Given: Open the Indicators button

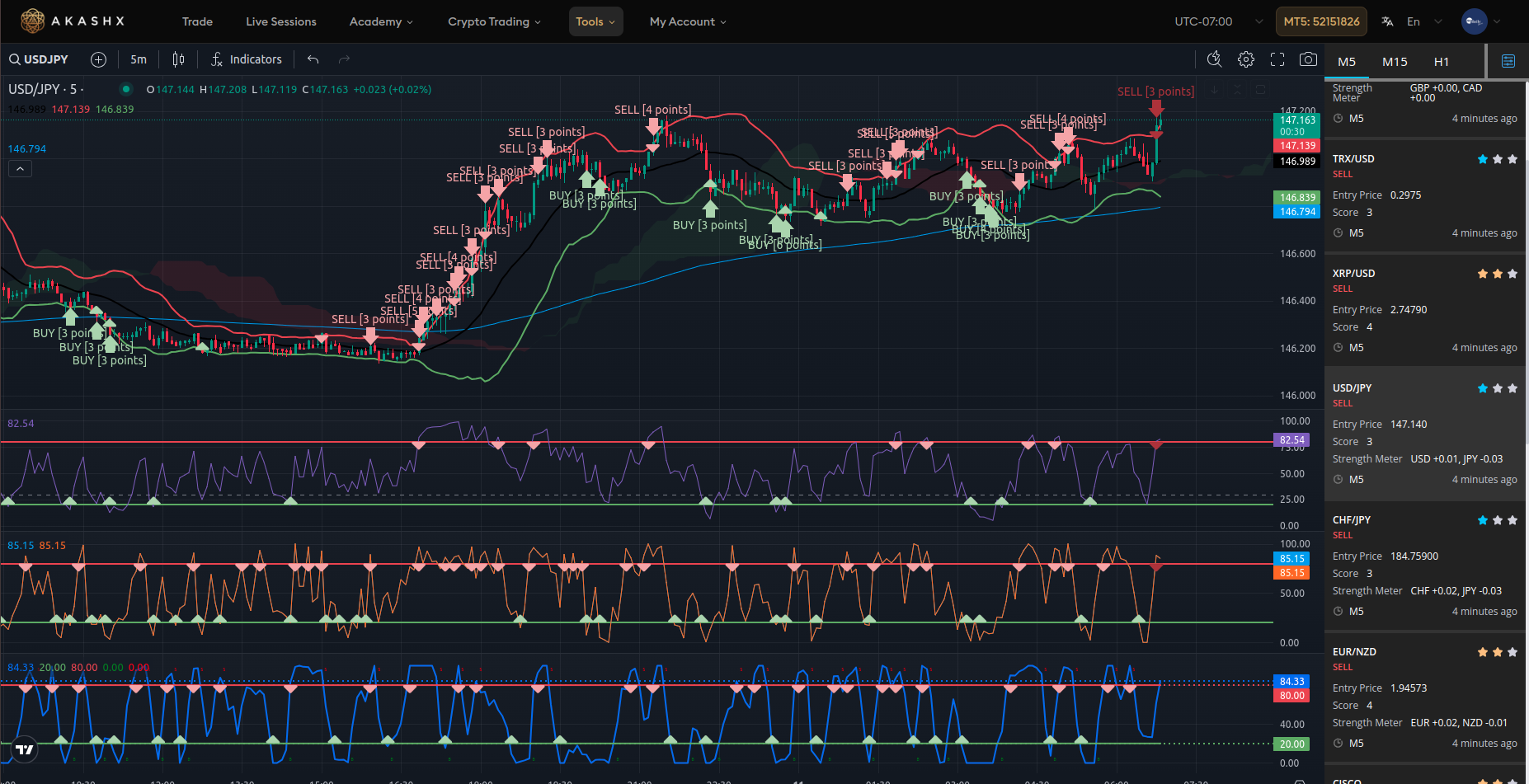Looking at the screenshot, I should 247,59.
